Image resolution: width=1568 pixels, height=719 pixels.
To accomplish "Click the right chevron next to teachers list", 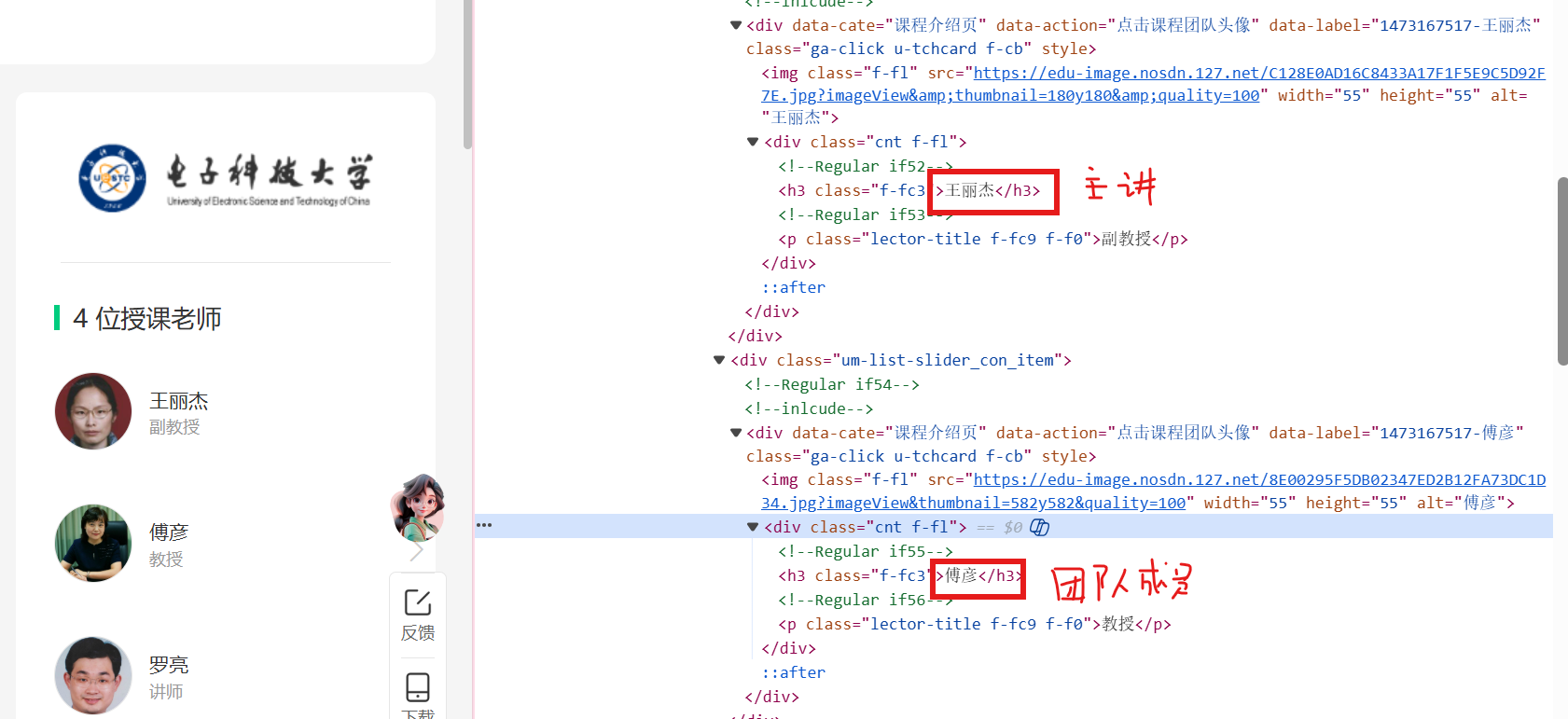I will click(x=417, y=550).
